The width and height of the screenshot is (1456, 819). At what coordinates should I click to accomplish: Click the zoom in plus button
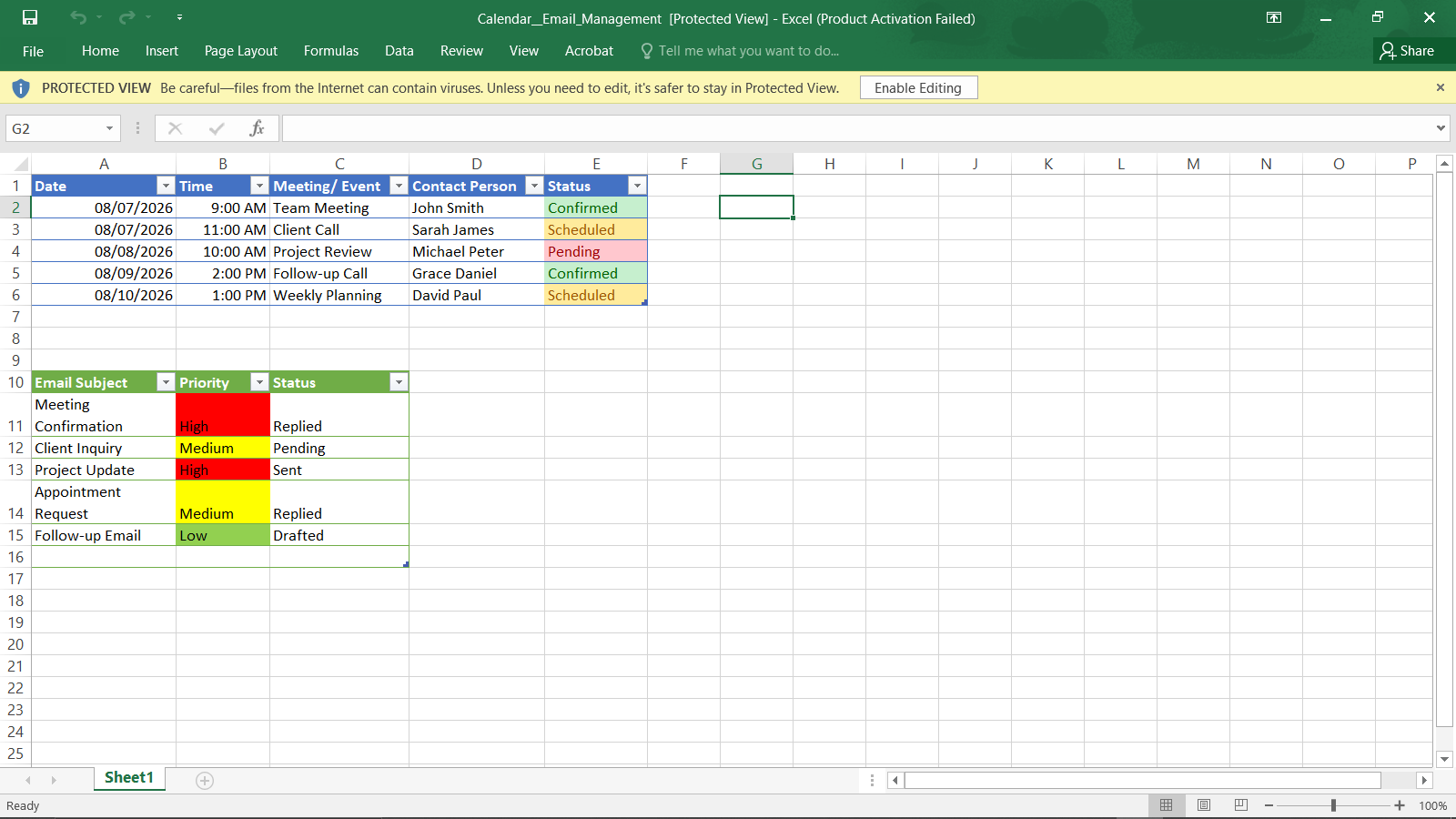point(1400,805)
